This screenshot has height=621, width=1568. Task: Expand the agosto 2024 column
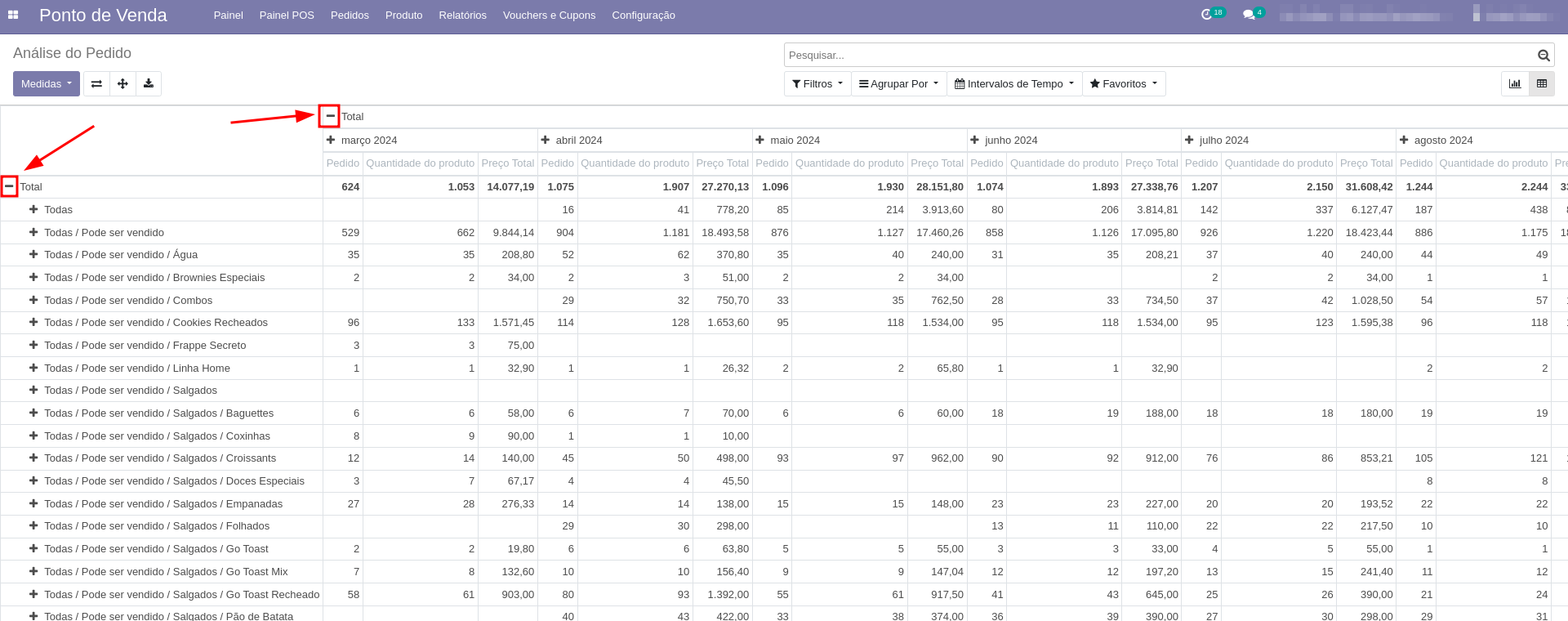coord(1404,140)
